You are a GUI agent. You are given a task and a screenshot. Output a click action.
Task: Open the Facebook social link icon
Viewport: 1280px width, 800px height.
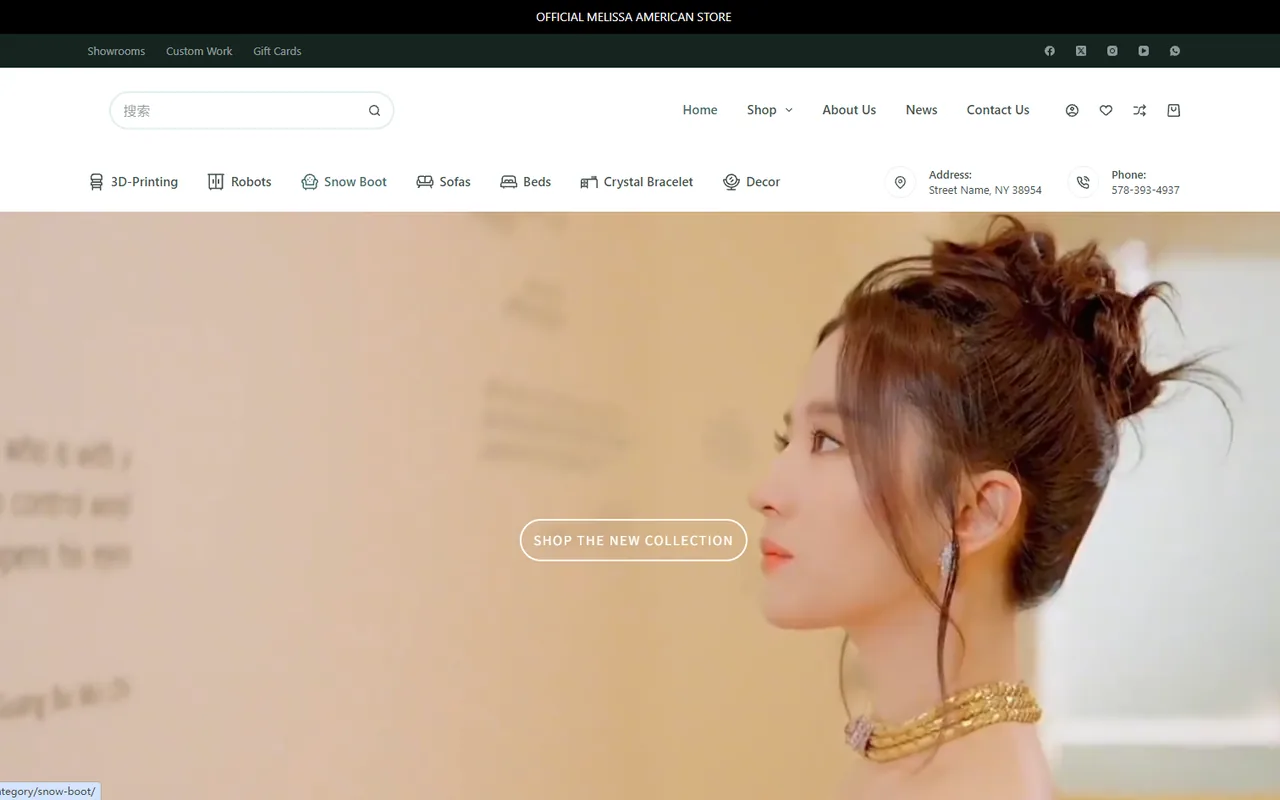click(1050, 51)
